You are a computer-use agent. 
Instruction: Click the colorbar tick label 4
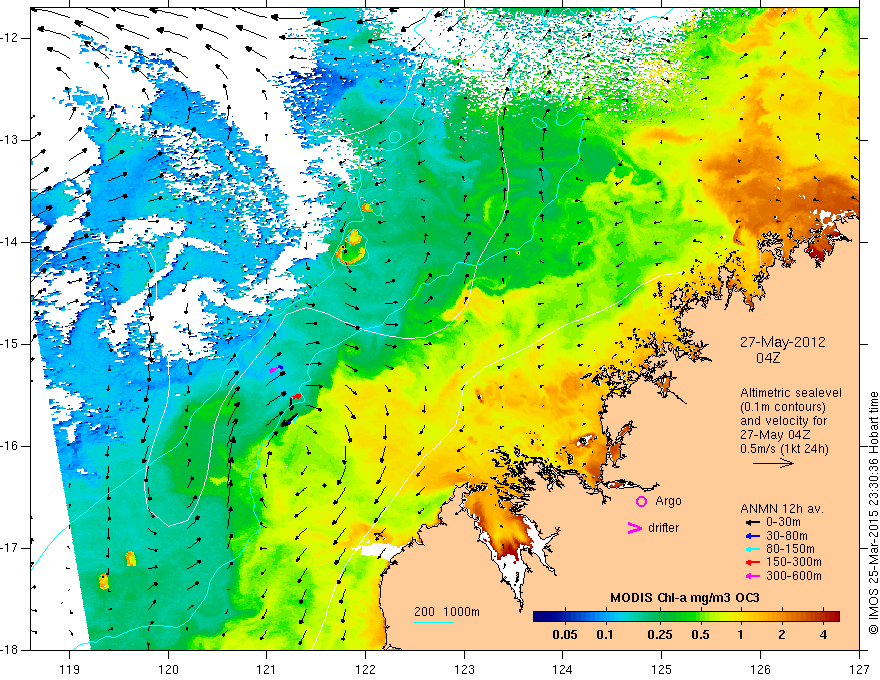823,635
